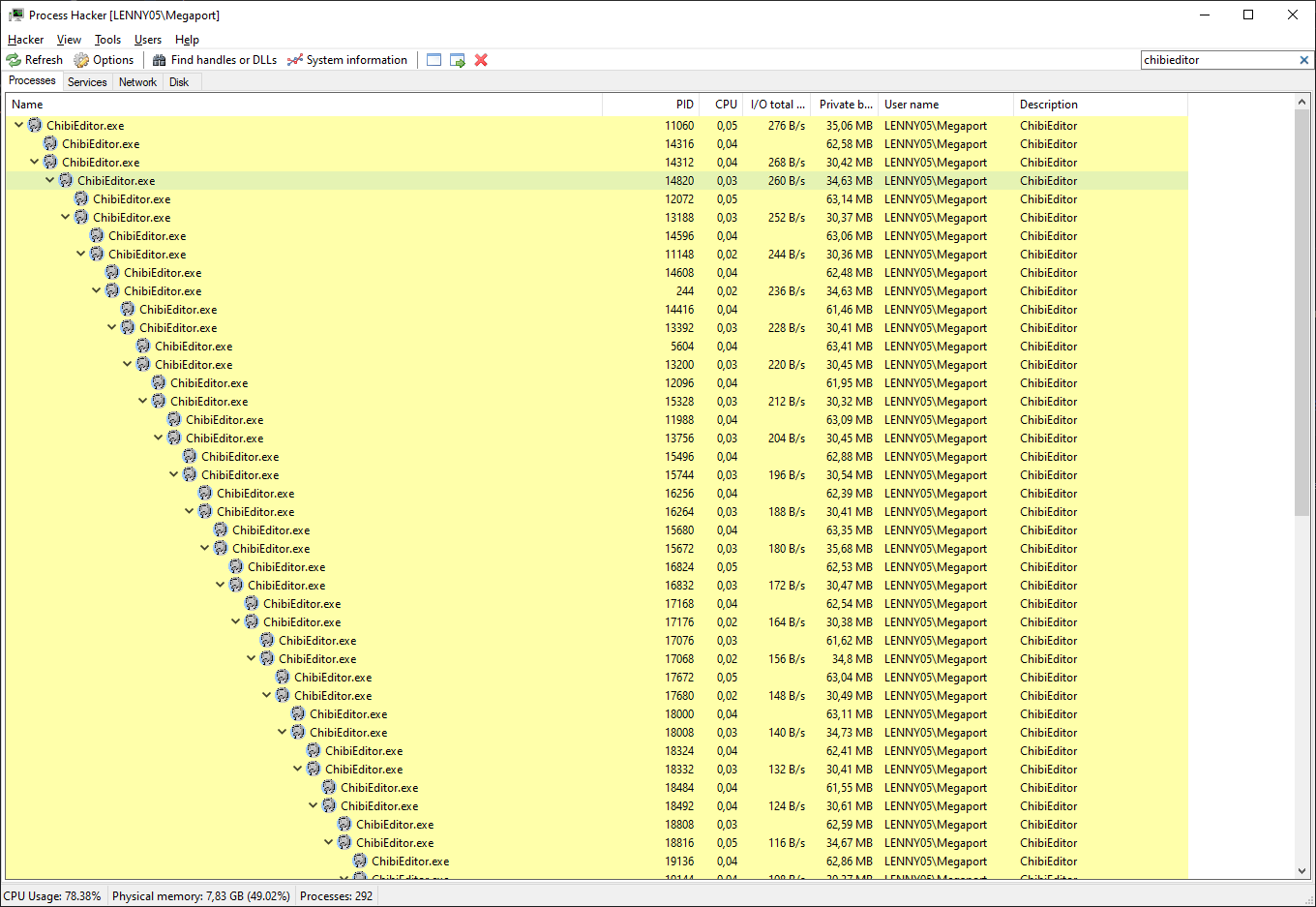Select the Find window and kill tool
Image resolution: width=1316 pixels, height=907 pixels.
481,59
